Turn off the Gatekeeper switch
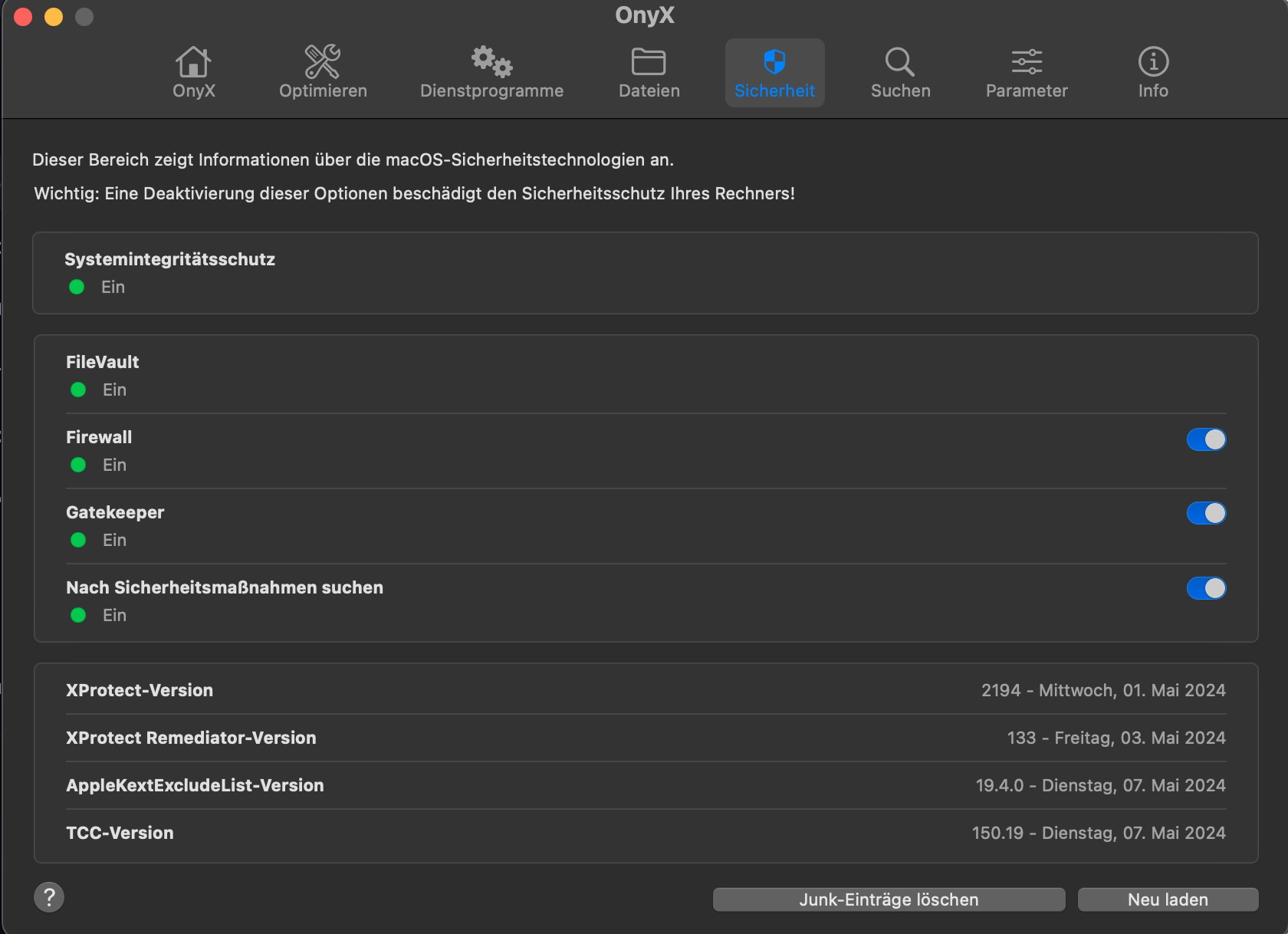1288x934 pixels. 1206,513
